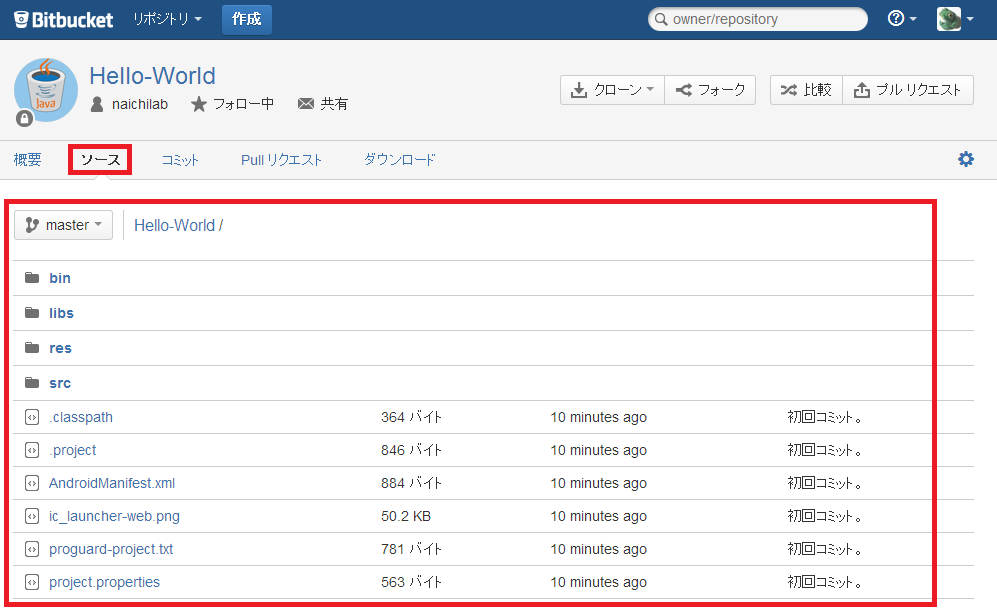Click the help question-mark icon
This screenshot has height=612, width=997.
(895, 18)
